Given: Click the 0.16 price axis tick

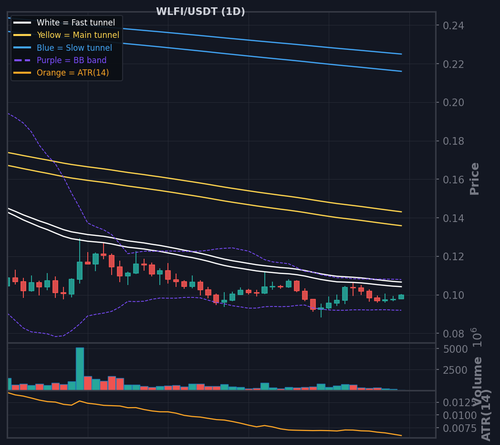Looking at the screenshot, I should (453, 180).
